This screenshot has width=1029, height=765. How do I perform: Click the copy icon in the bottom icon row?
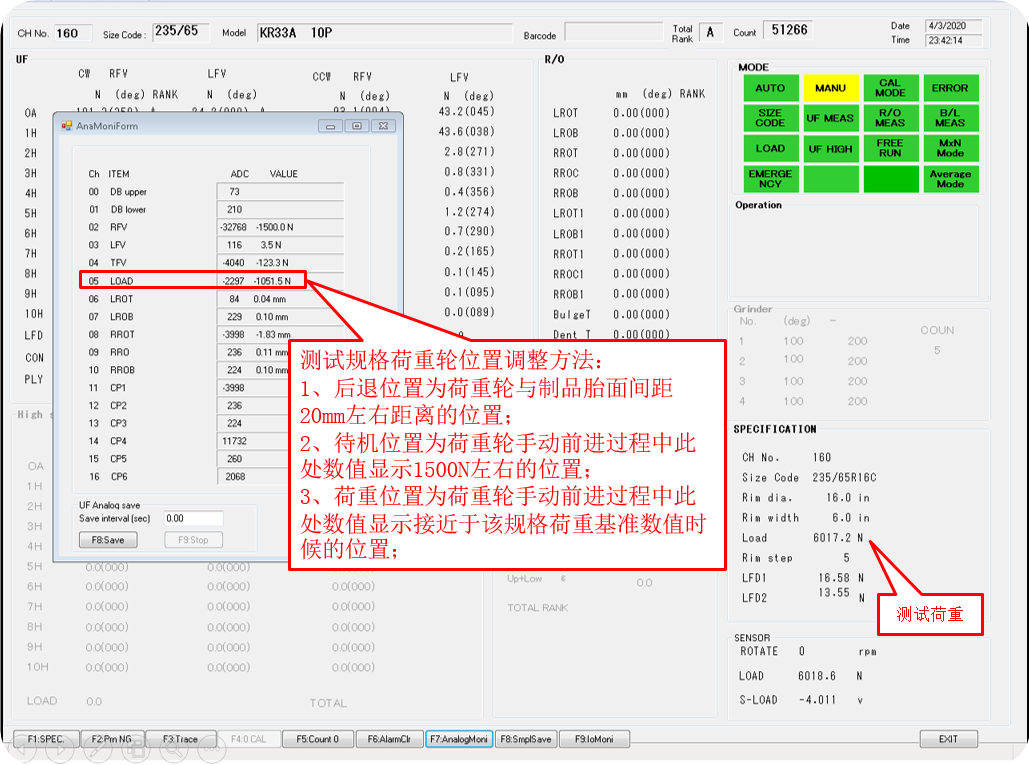pos(135,751)
